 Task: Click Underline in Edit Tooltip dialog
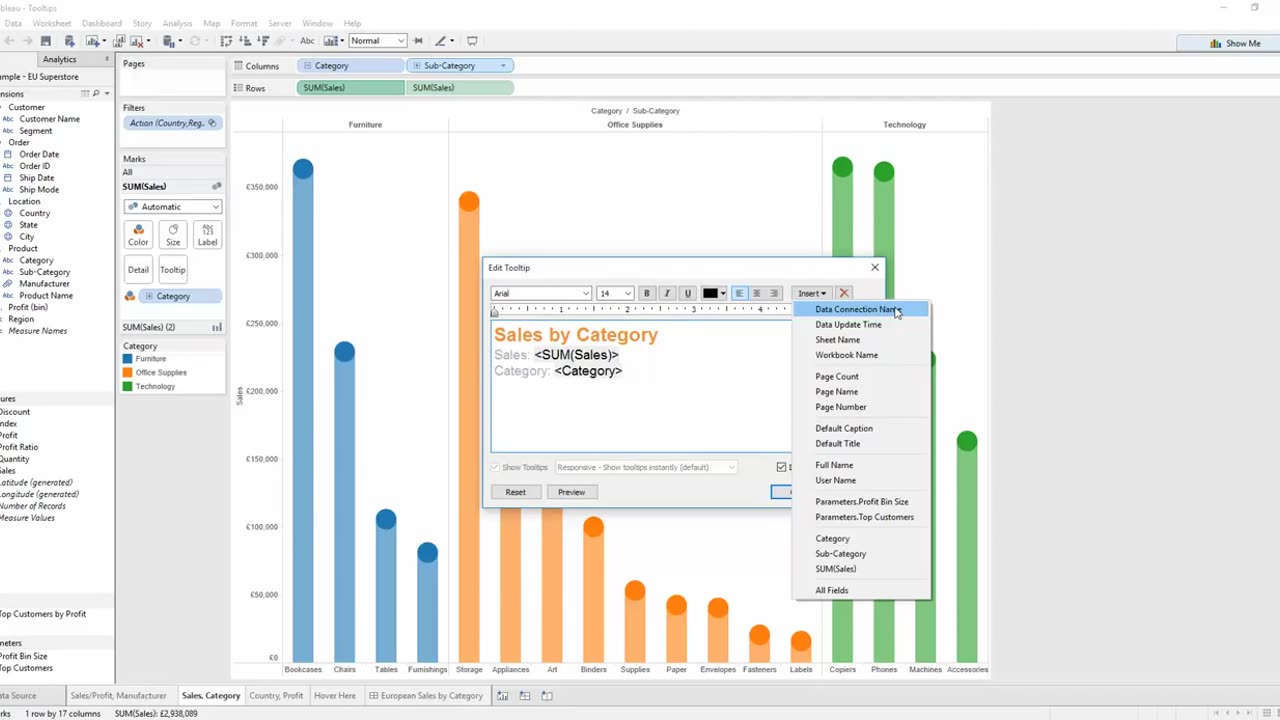coord(687,293)
